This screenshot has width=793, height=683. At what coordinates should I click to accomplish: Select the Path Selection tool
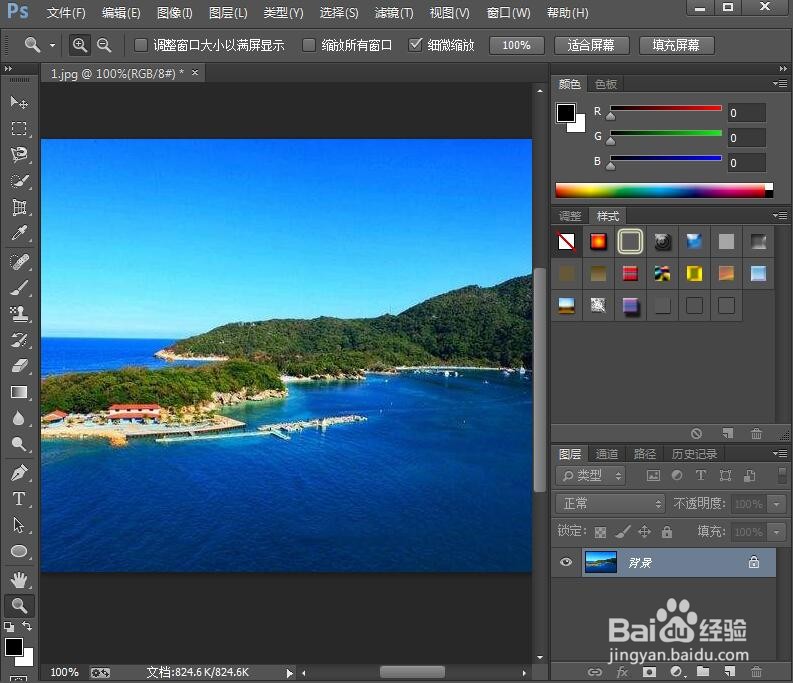coord(19,525)
